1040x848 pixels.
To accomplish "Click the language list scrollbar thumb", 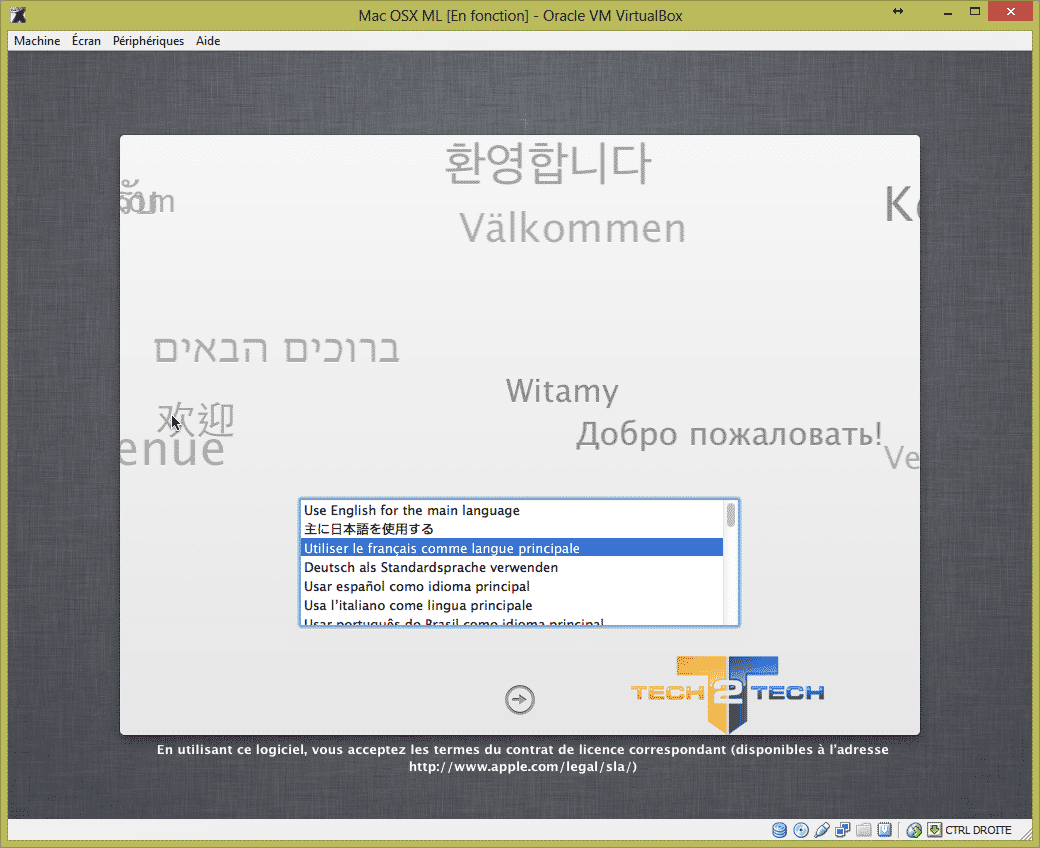I will coord(731,515).
